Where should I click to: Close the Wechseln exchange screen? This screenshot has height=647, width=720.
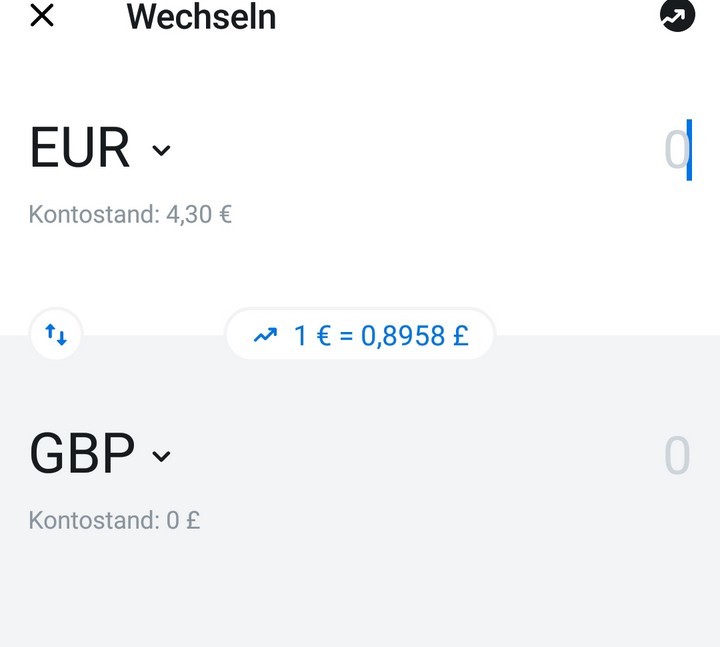(x=42, y=16)
